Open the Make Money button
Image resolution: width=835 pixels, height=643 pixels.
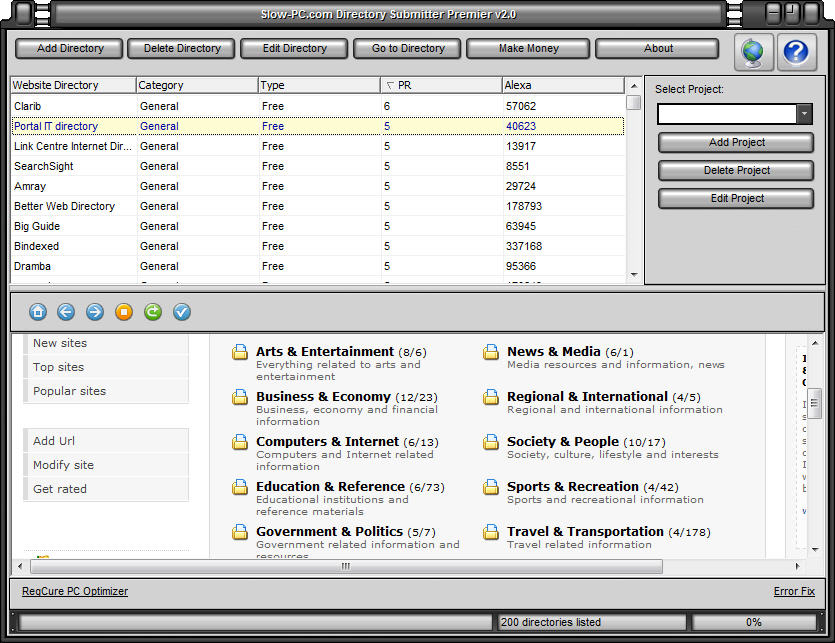pos(528,48)
